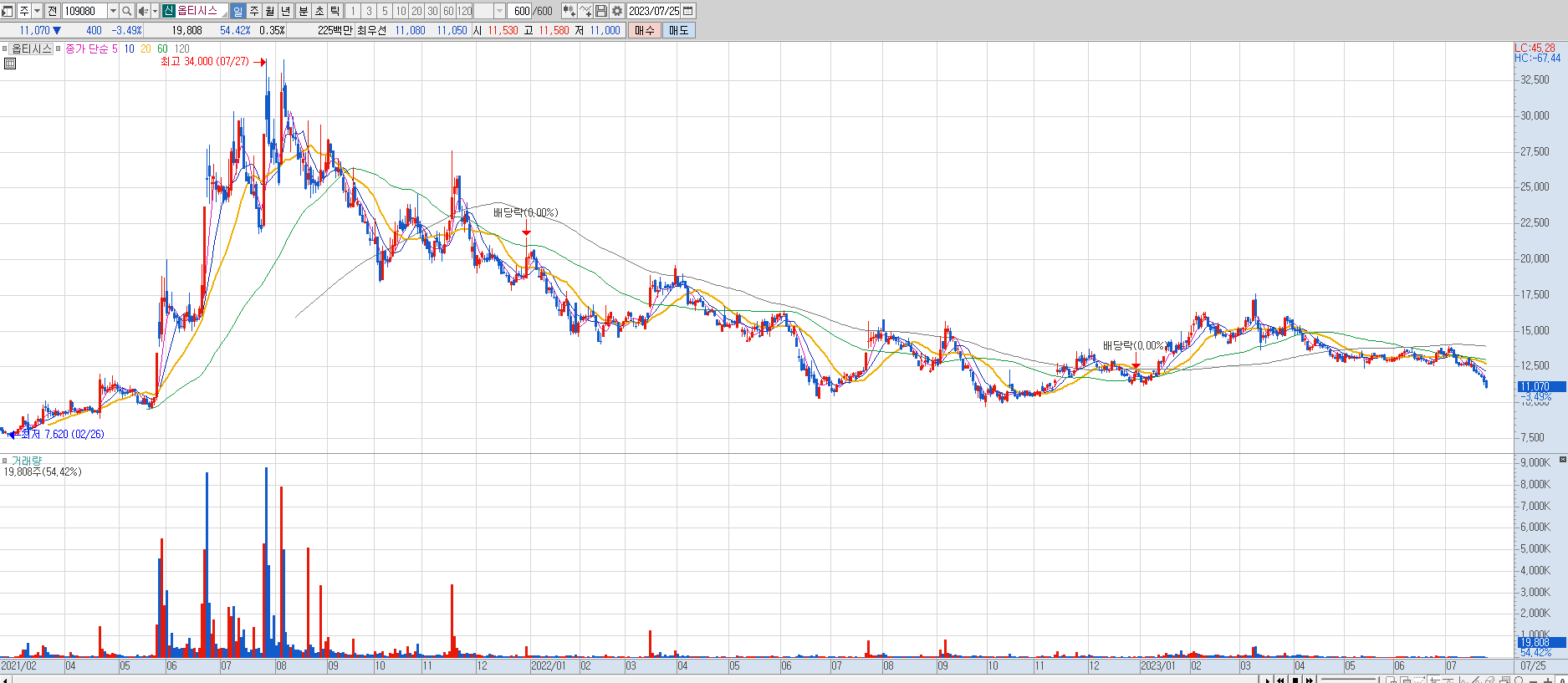Click the 07/25 date label on the axis

(1532, 666)
